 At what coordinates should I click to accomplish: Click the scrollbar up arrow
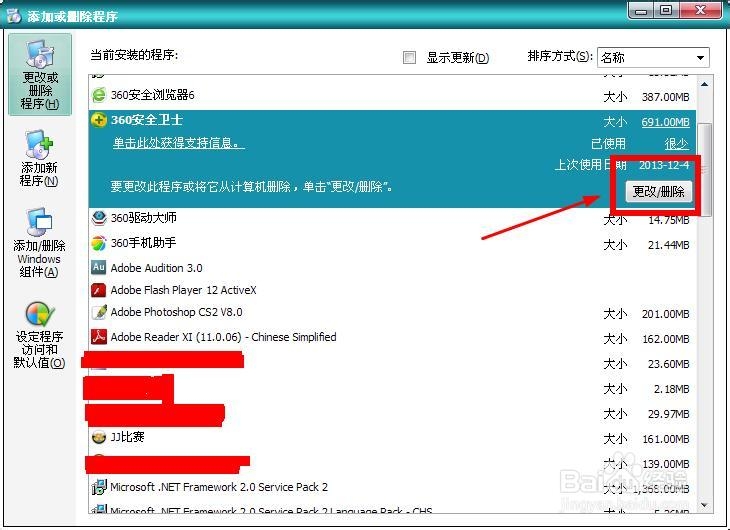pos(704,84)
